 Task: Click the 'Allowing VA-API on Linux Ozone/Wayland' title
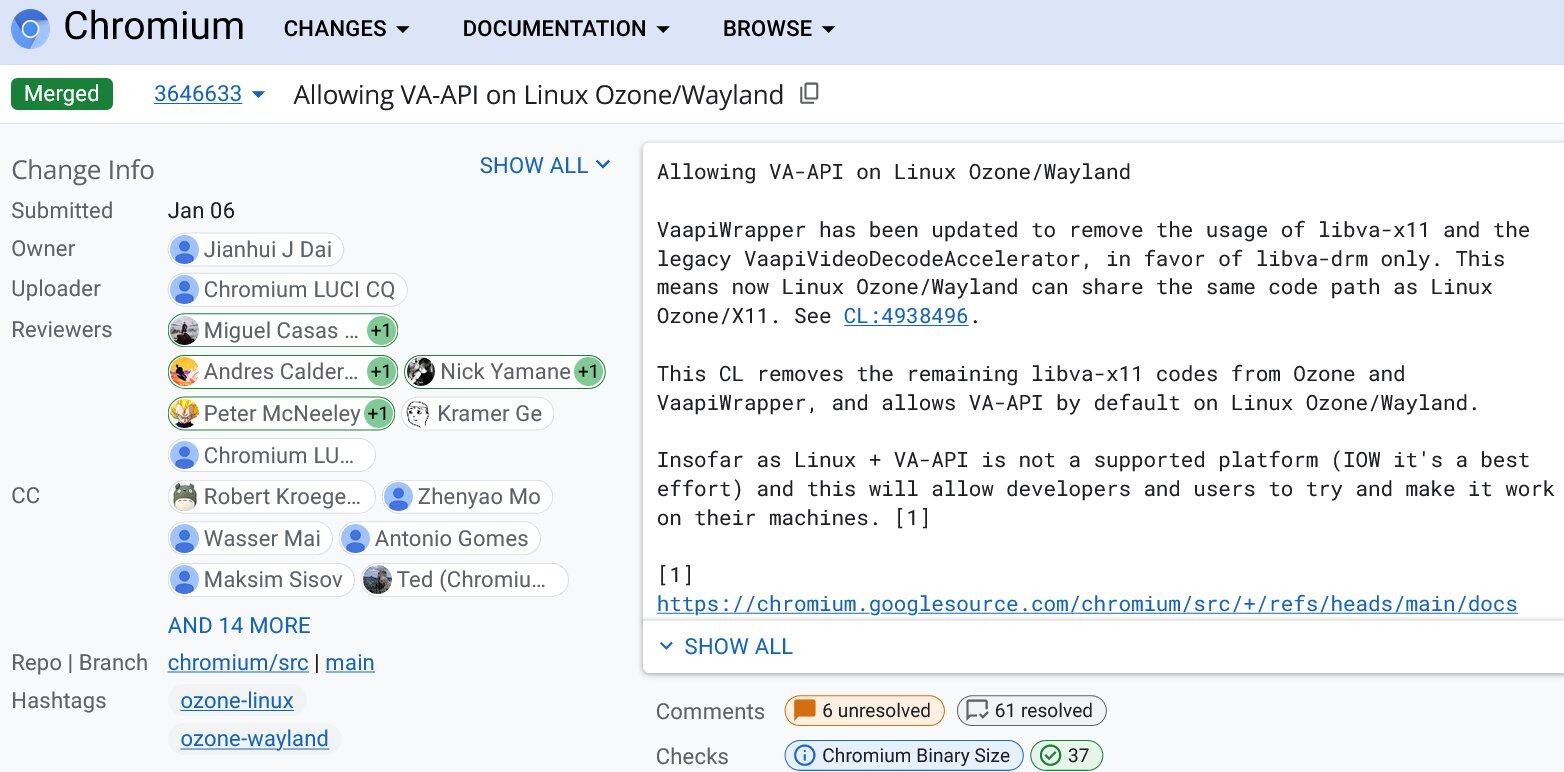tap(538, 95)
